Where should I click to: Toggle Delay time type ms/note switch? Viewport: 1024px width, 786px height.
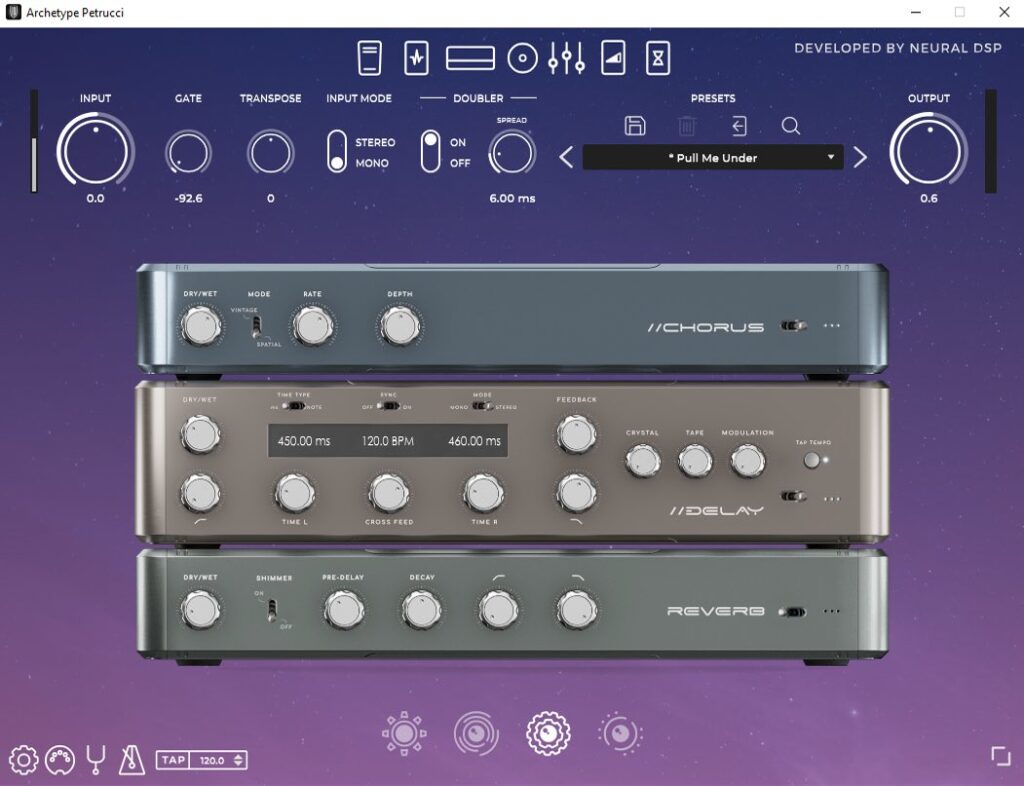click(x=296, y=406)
